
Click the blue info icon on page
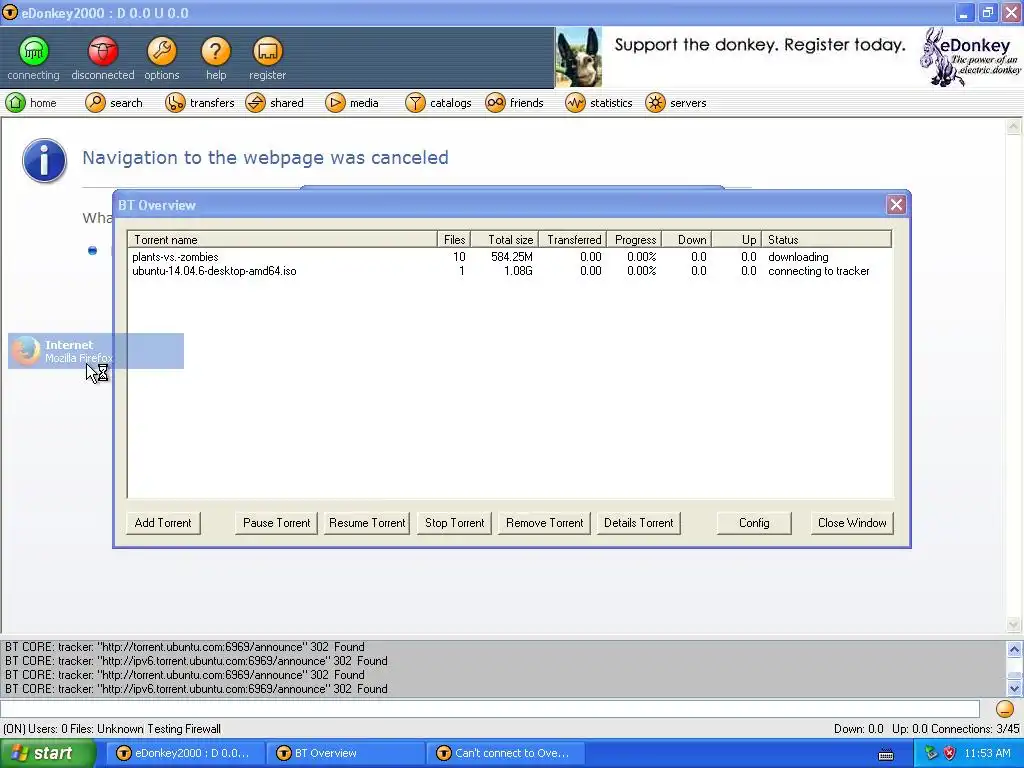pos(44,160)
